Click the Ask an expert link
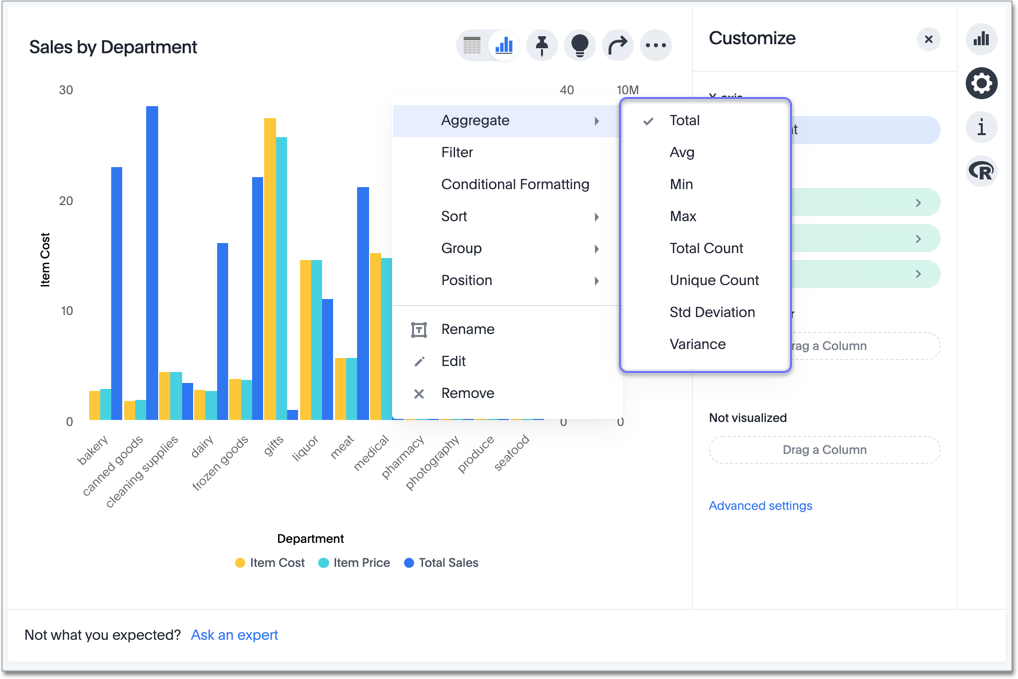1018x679 pixels. [x=234, y=635]
